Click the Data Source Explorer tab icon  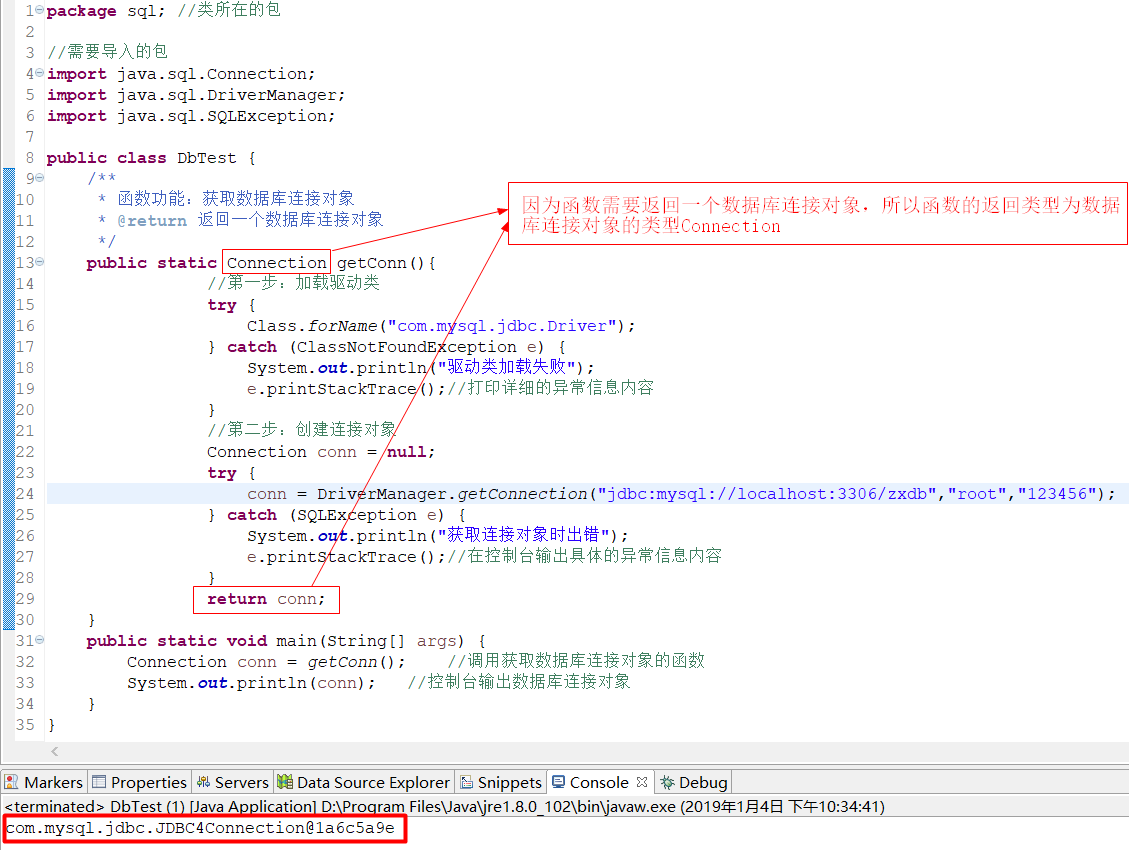coord(285,782)
